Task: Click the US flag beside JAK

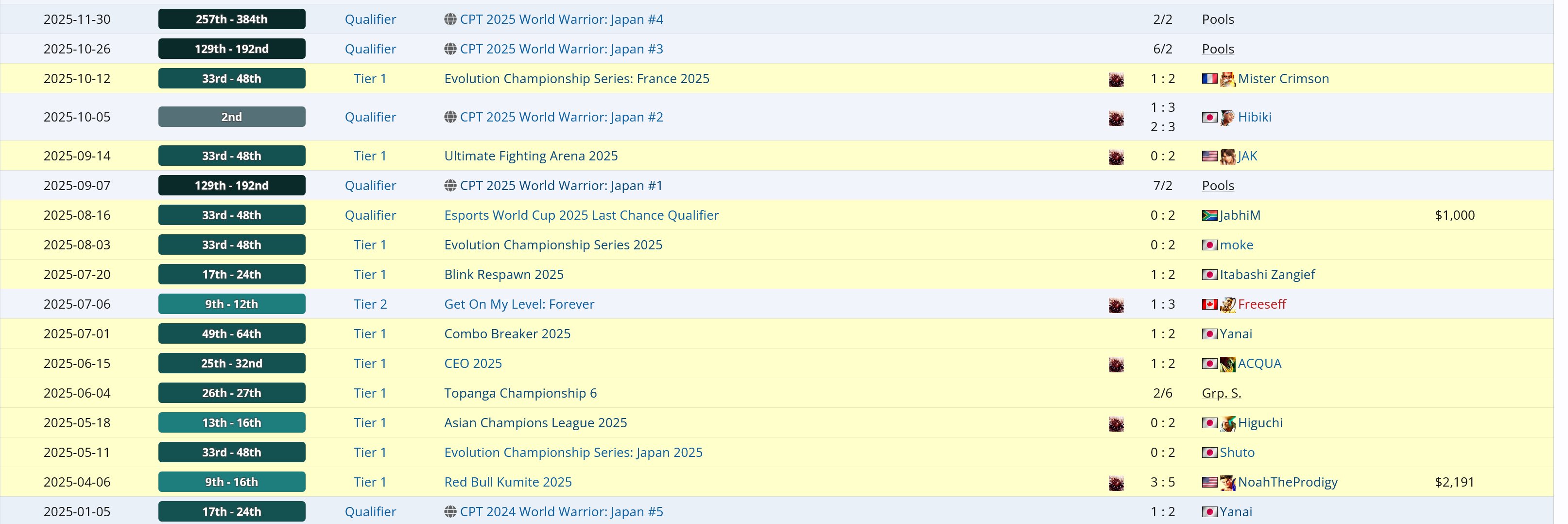Action: 1209,156
